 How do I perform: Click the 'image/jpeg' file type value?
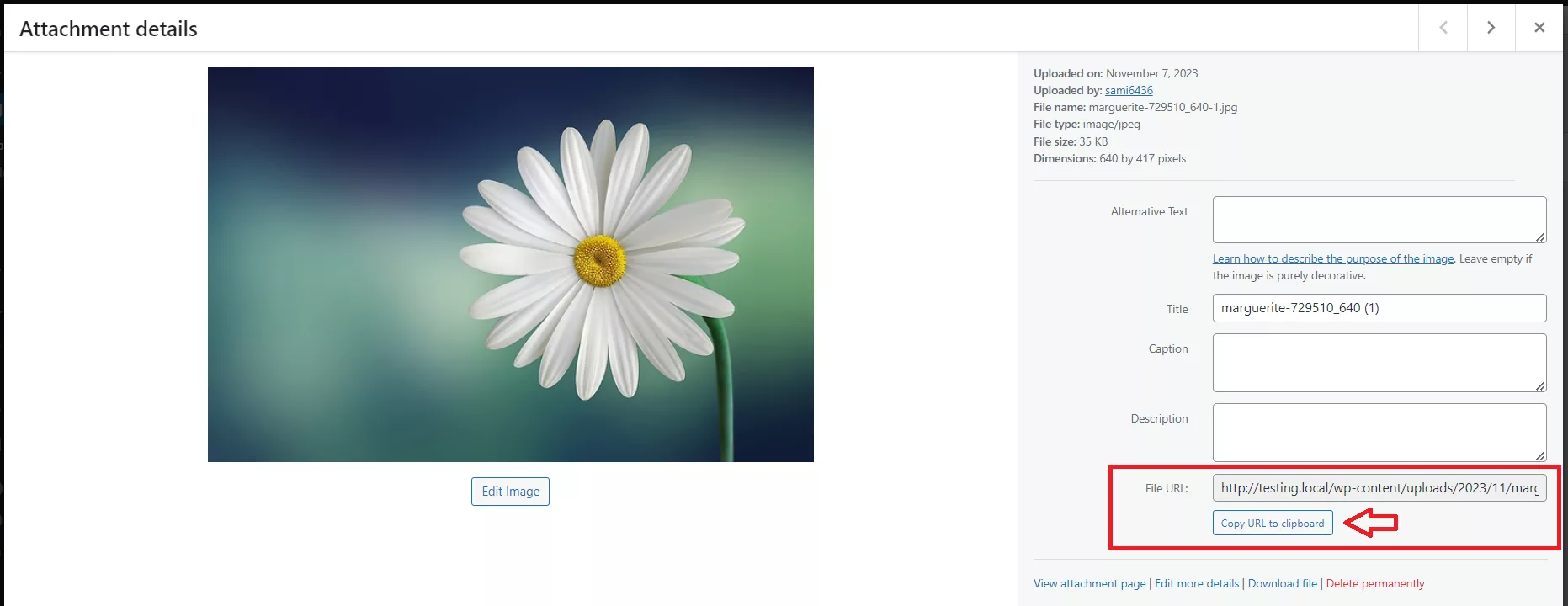coord(1111,124)
